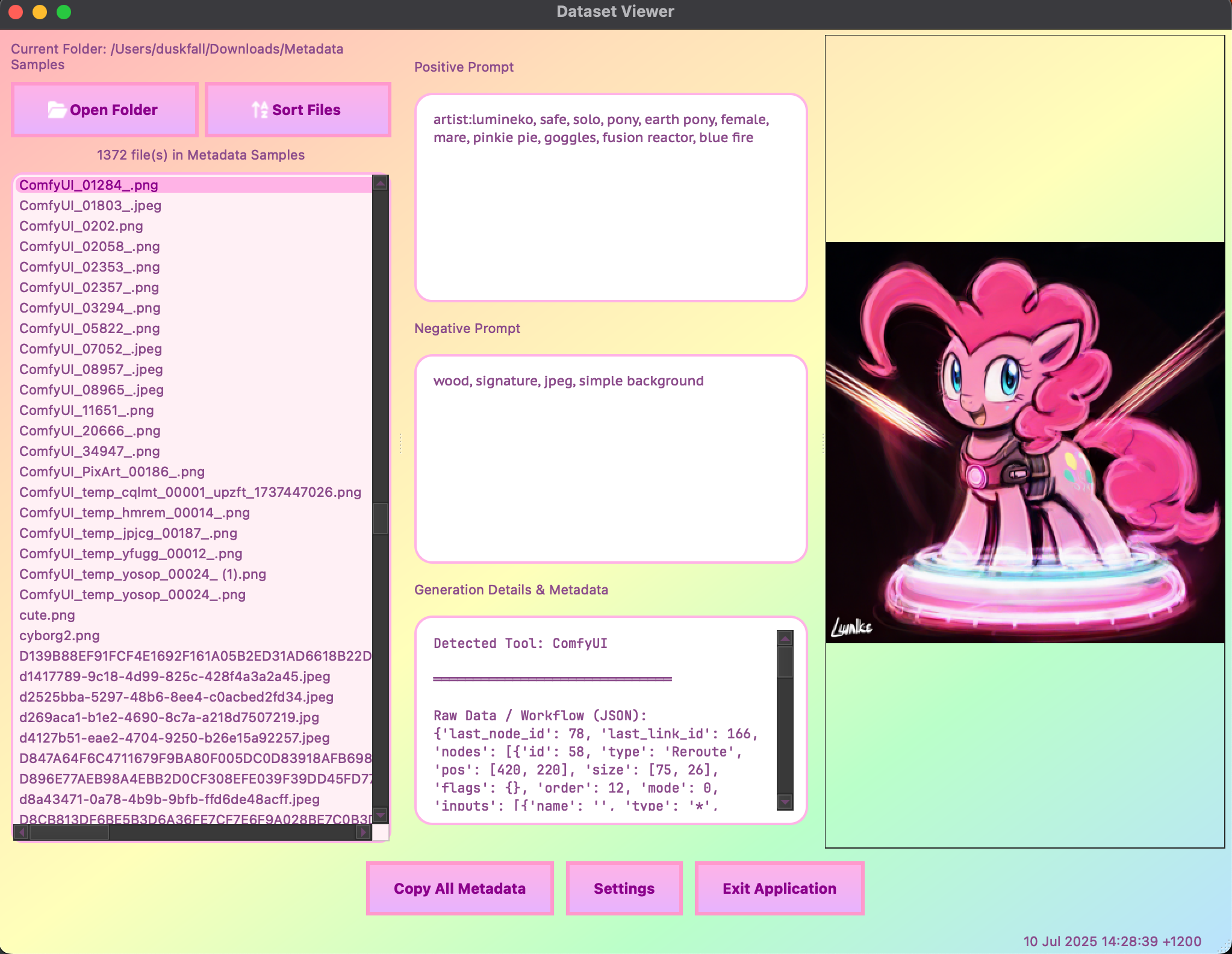
Task: Open ComfyUI_PixArt_00186_.png entry
Action: tap(112, 472)
